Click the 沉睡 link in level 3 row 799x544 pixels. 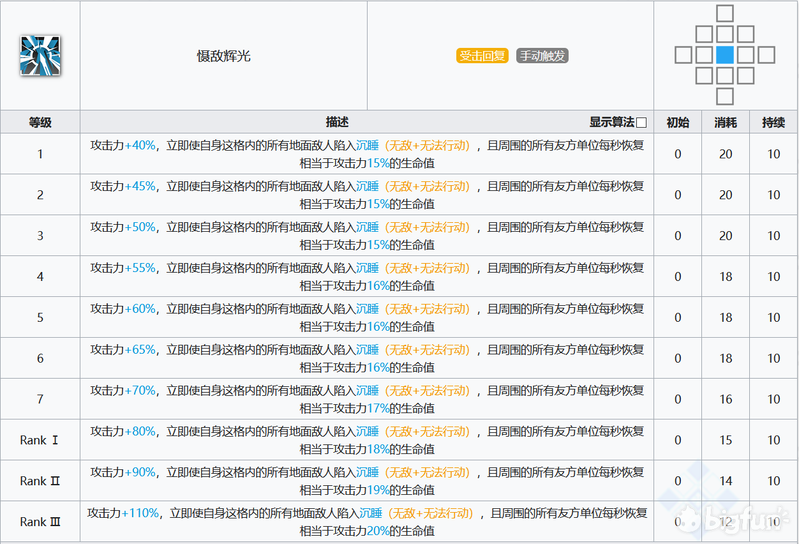pos(367,227)
